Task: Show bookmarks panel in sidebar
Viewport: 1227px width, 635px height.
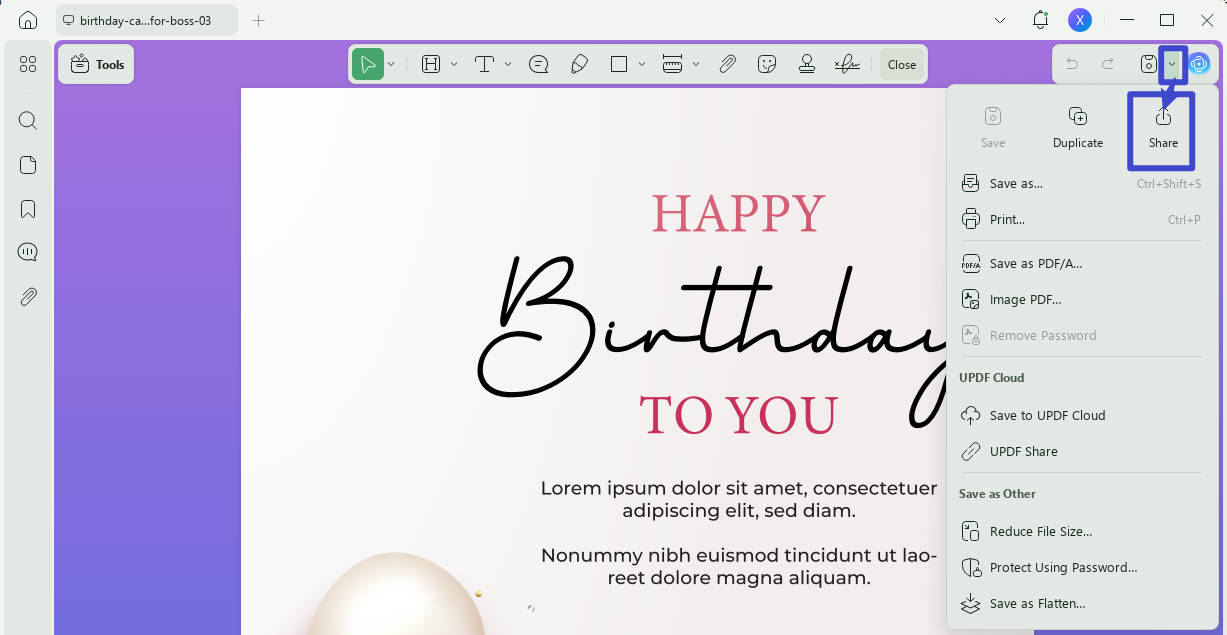Action: click(x=28, y=209)
